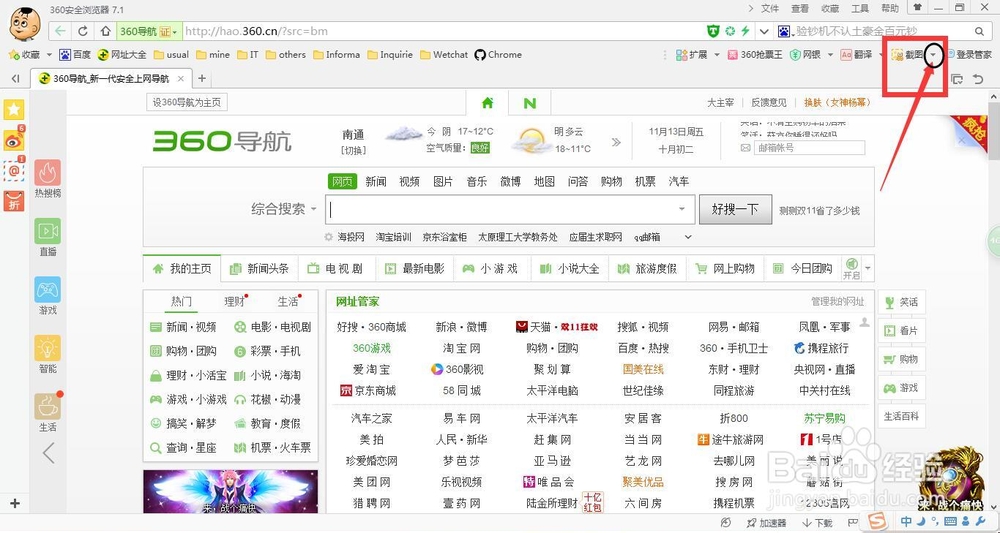Screen dimensions: 1000x533
Task: Click the plus icon at sidebar bottom
Action: (15, 503)
